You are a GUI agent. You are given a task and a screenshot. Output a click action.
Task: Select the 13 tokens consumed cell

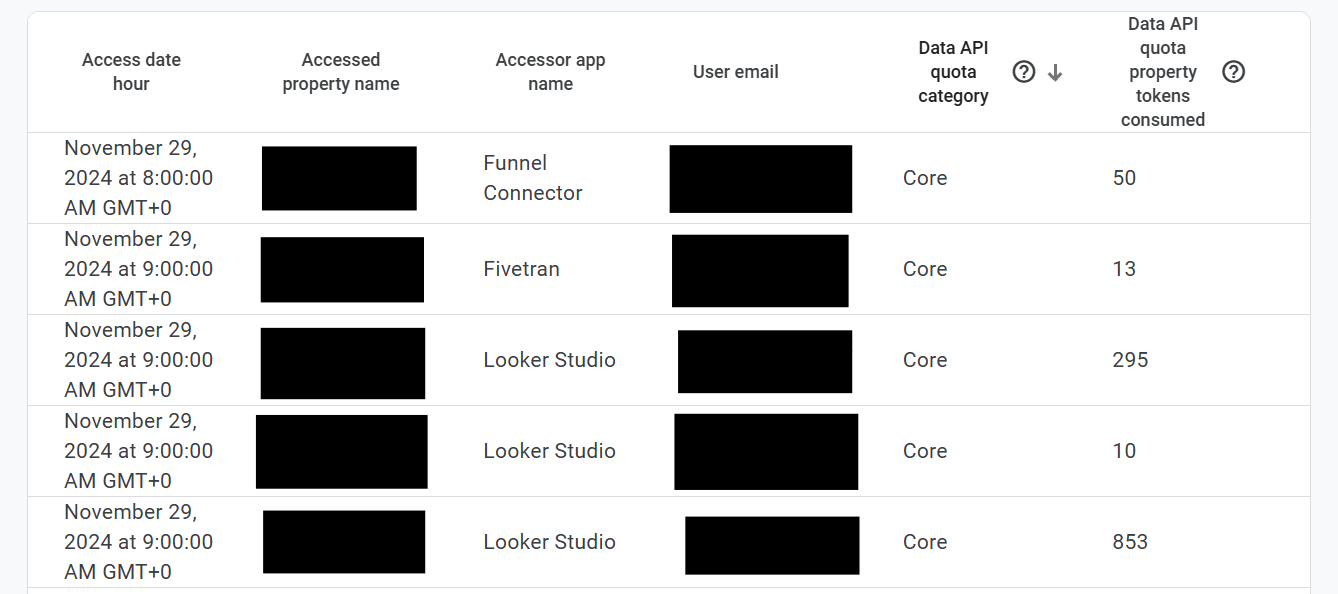1124,269
